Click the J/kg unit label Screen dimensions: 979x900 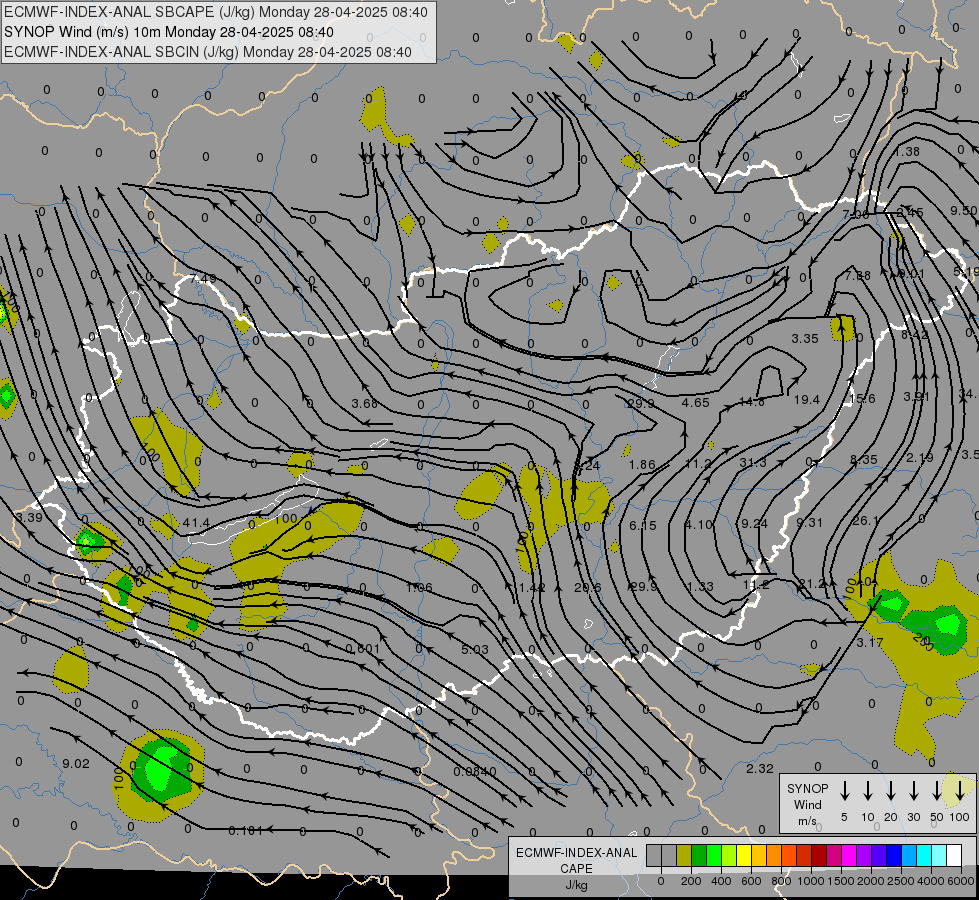coord(576,885)
